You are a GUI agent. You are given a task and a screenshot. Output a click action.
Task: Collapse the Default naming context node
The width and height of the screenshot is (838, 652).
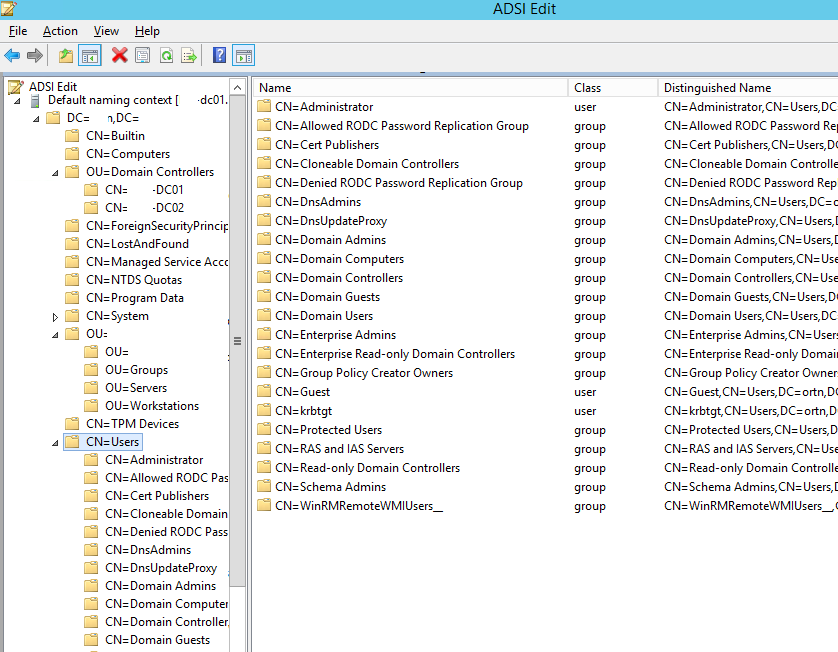(17, 101)
